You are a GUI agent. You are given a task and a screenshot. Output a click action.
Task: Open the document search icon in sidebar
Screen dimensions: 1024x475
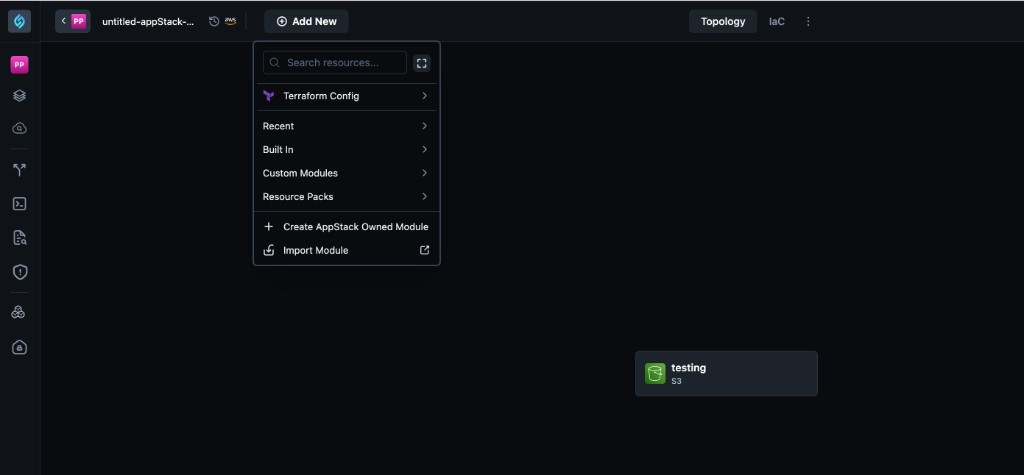(x=20, y=238)
